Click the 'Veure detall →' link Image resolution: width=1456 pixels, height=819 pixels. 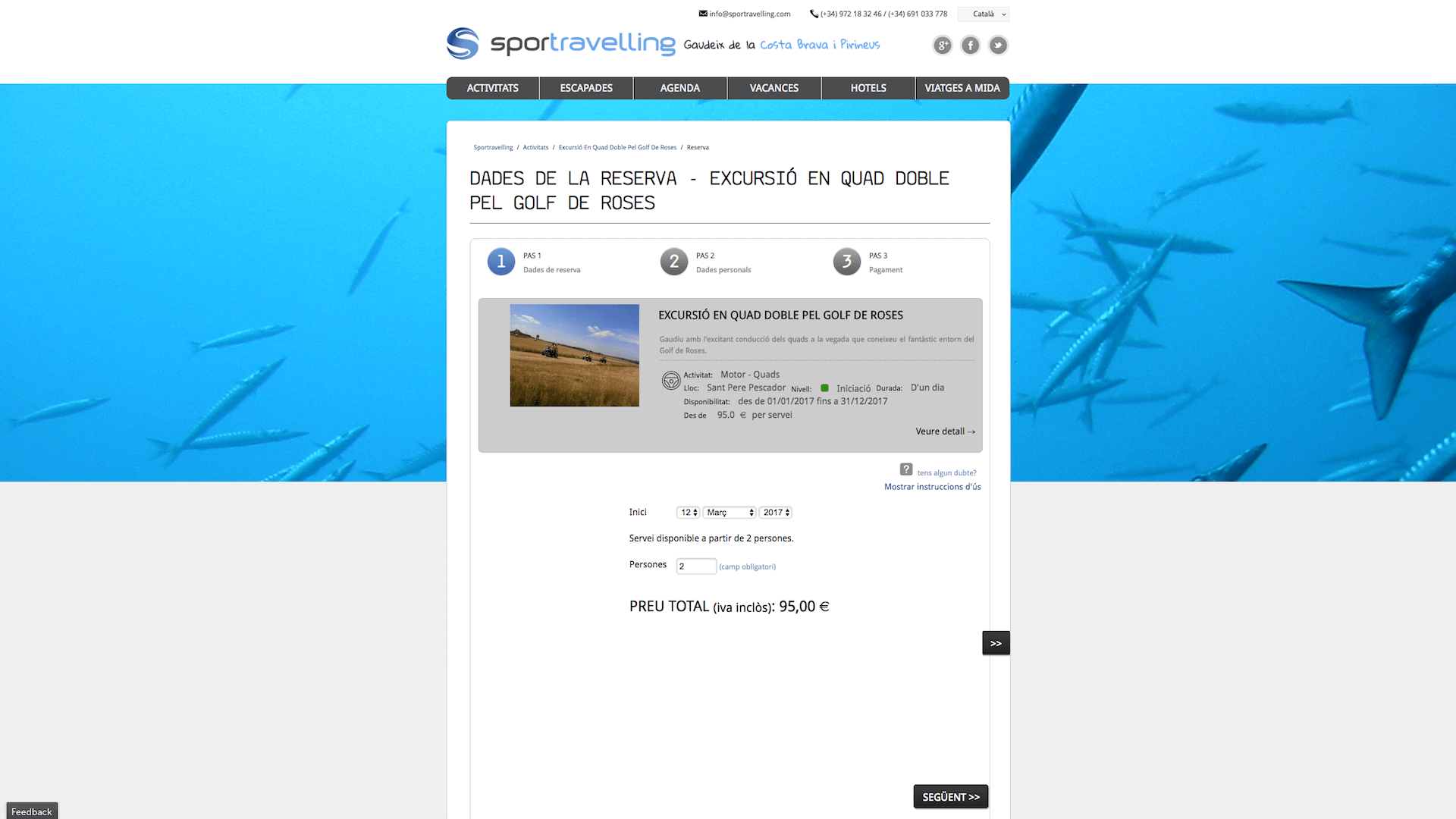(943, 431)
